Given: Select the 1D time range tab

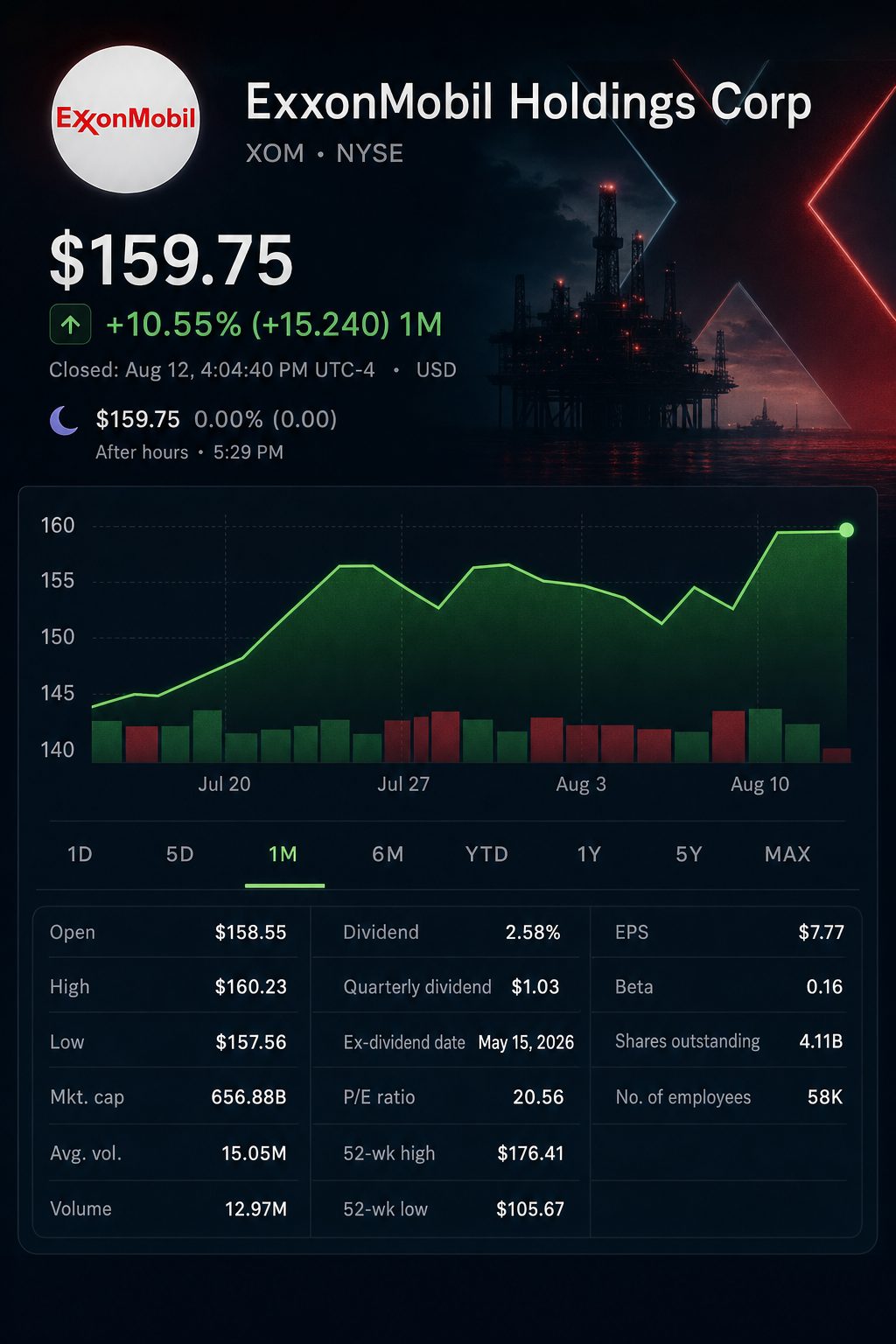Looking at the screenshot, I should click(80, 854).
